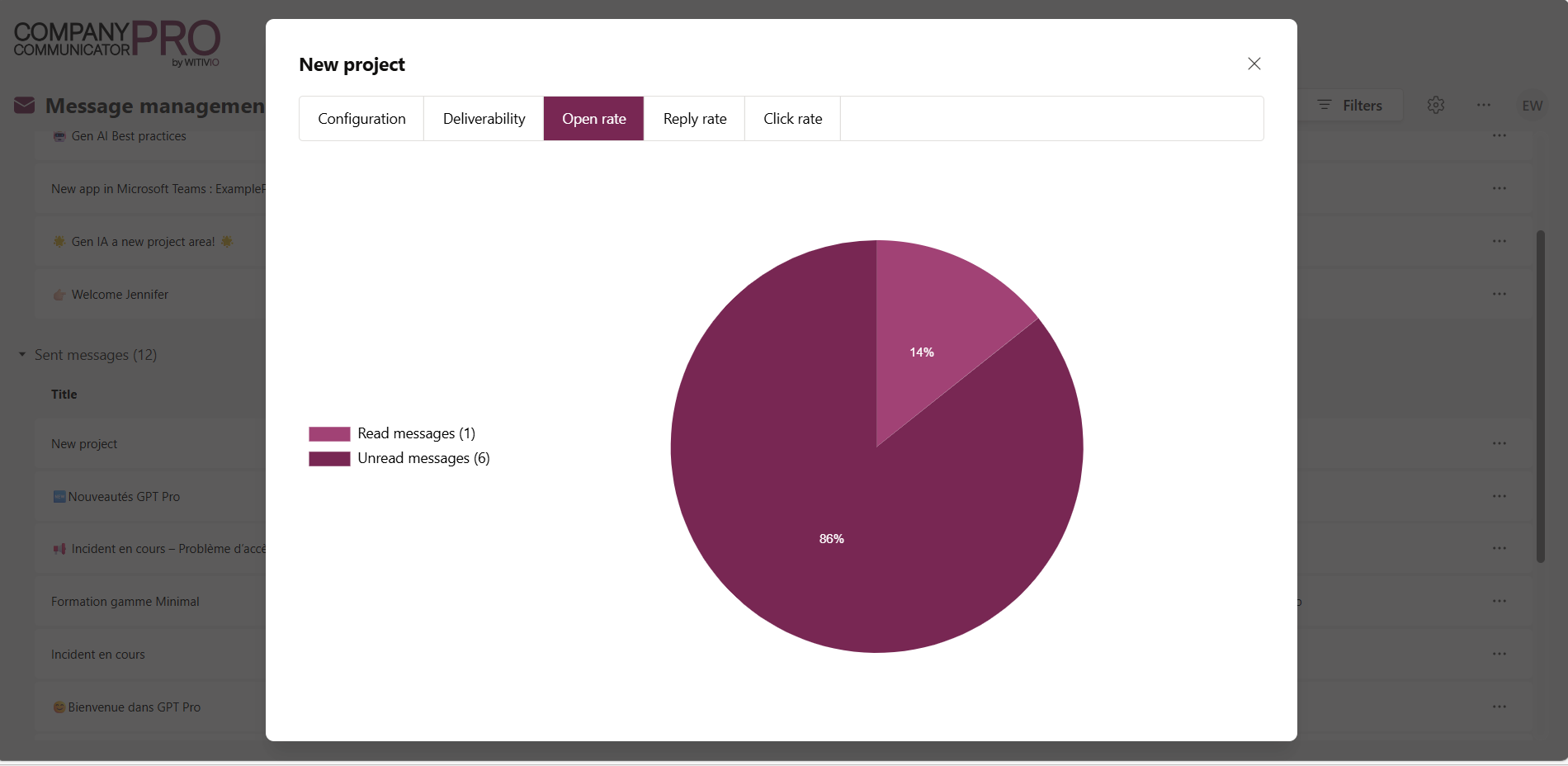1568x766 pixels.
Task: Click the Message management envelope icon
Action: [25, 106]
